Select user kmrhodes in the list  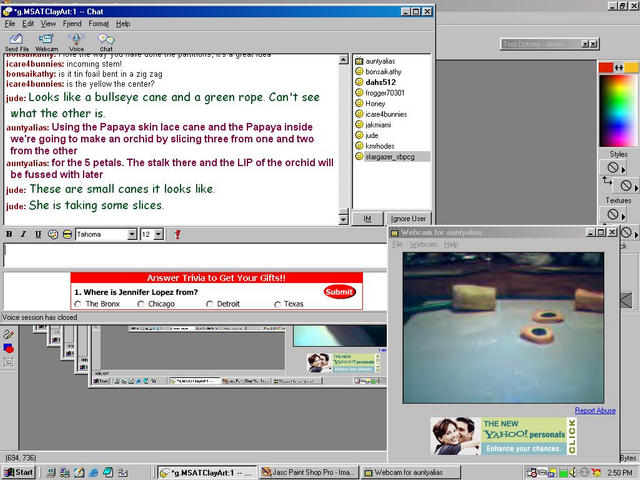(380, 146)
